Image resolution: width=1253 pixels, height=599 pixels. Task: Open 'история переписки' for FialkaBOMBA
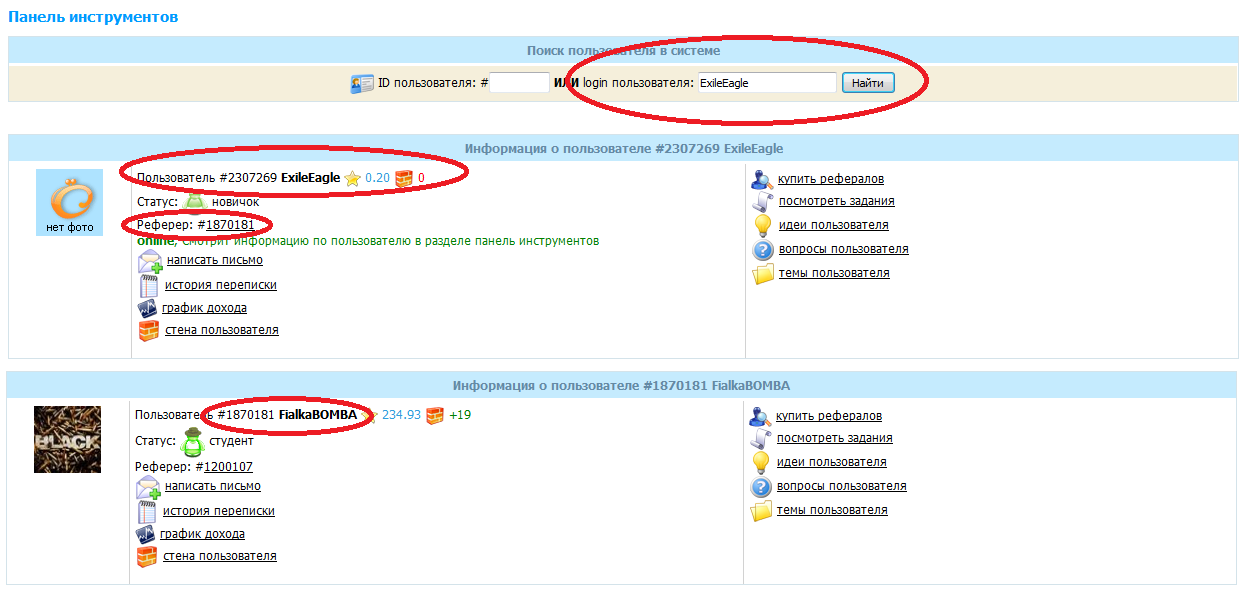(219, 511)
